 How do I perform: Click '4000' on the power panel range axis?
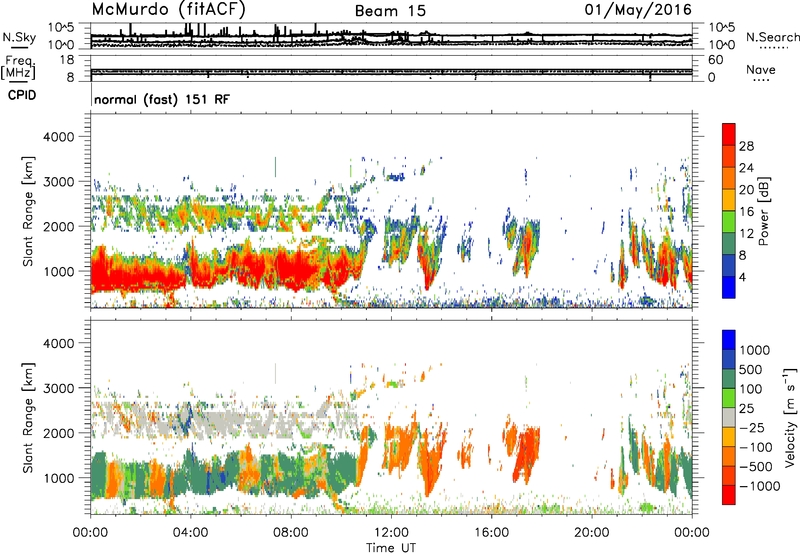(58, 137)
